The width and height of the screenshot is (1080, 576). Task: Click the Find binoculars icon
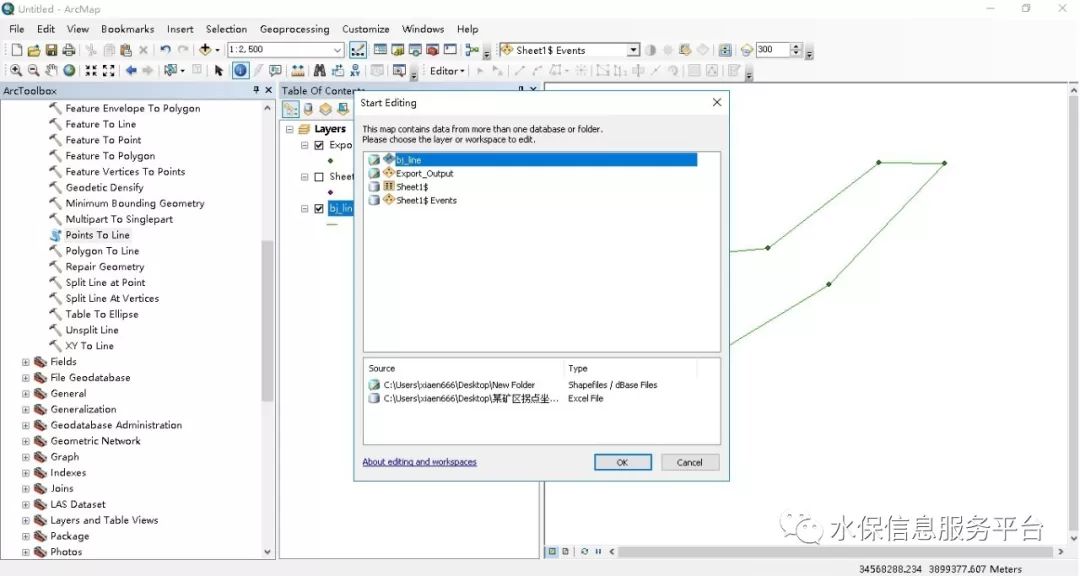(x=320, y=70)
